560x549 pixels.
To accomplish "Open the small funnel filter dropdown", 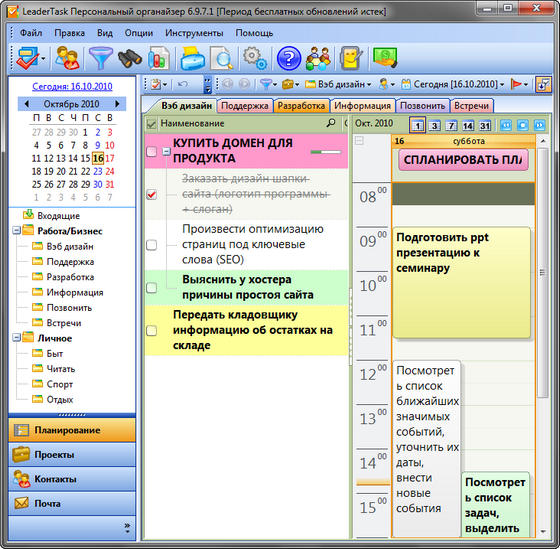I will point(268,85).
